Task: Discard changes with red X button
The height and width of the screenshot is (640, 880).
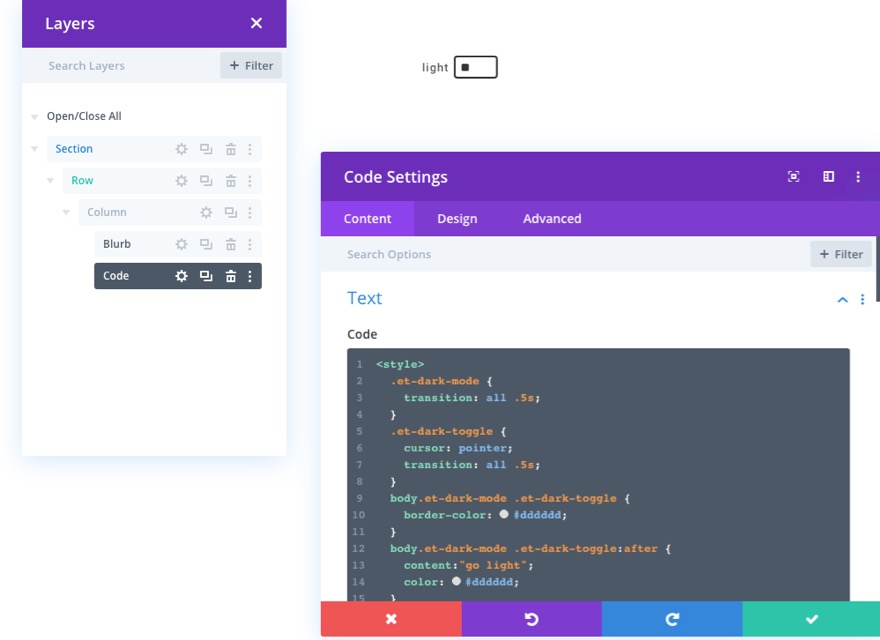Action: (391, 619)
